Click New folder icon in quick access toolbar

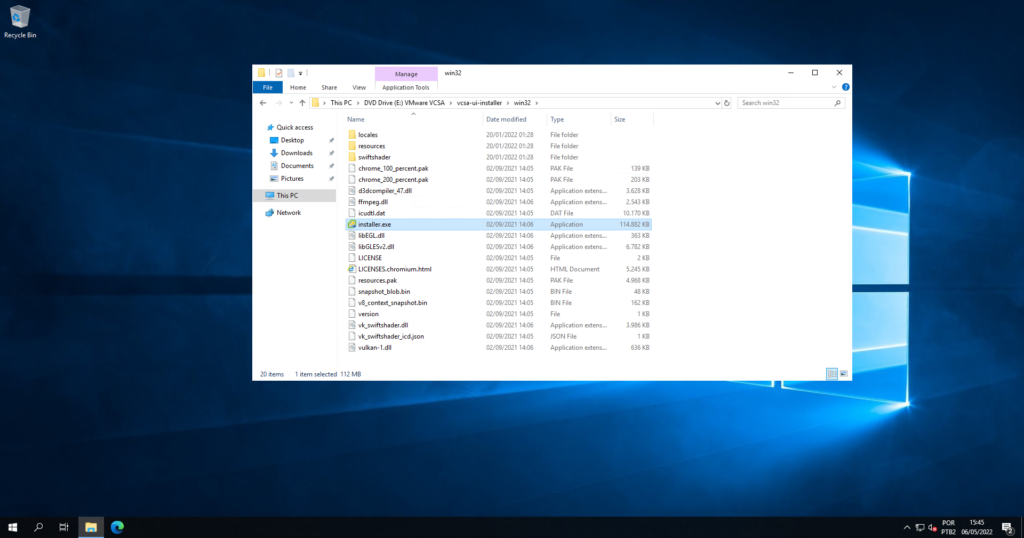click(291, 73)
